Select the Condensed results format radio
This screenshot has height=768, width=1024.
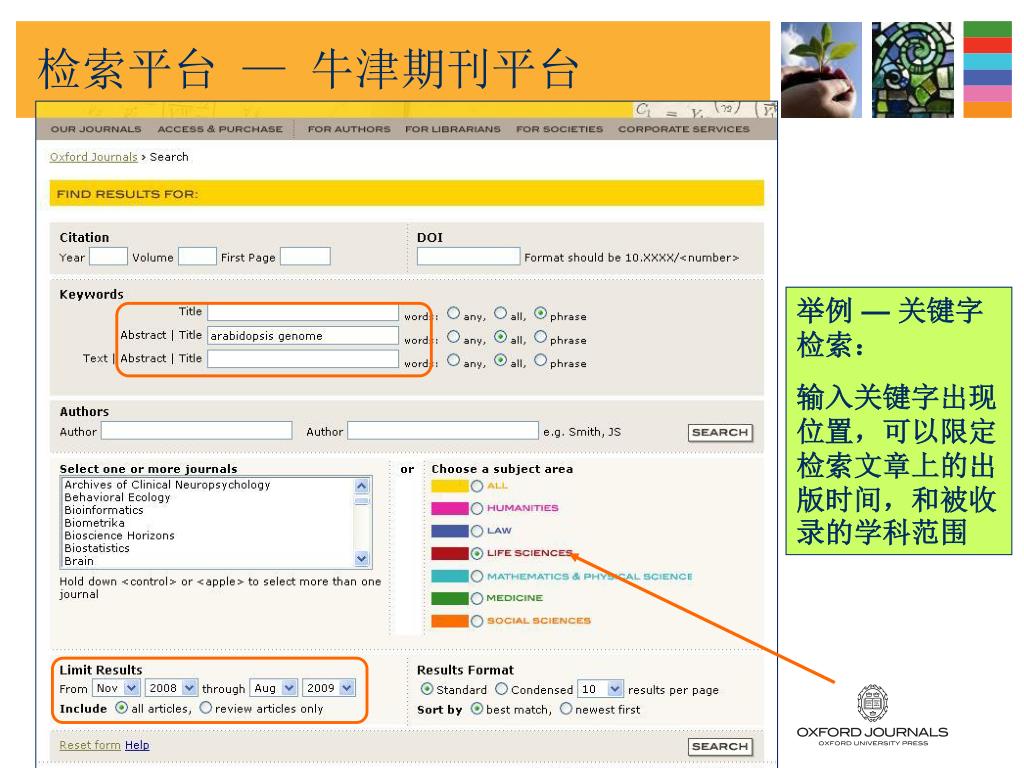502,689
